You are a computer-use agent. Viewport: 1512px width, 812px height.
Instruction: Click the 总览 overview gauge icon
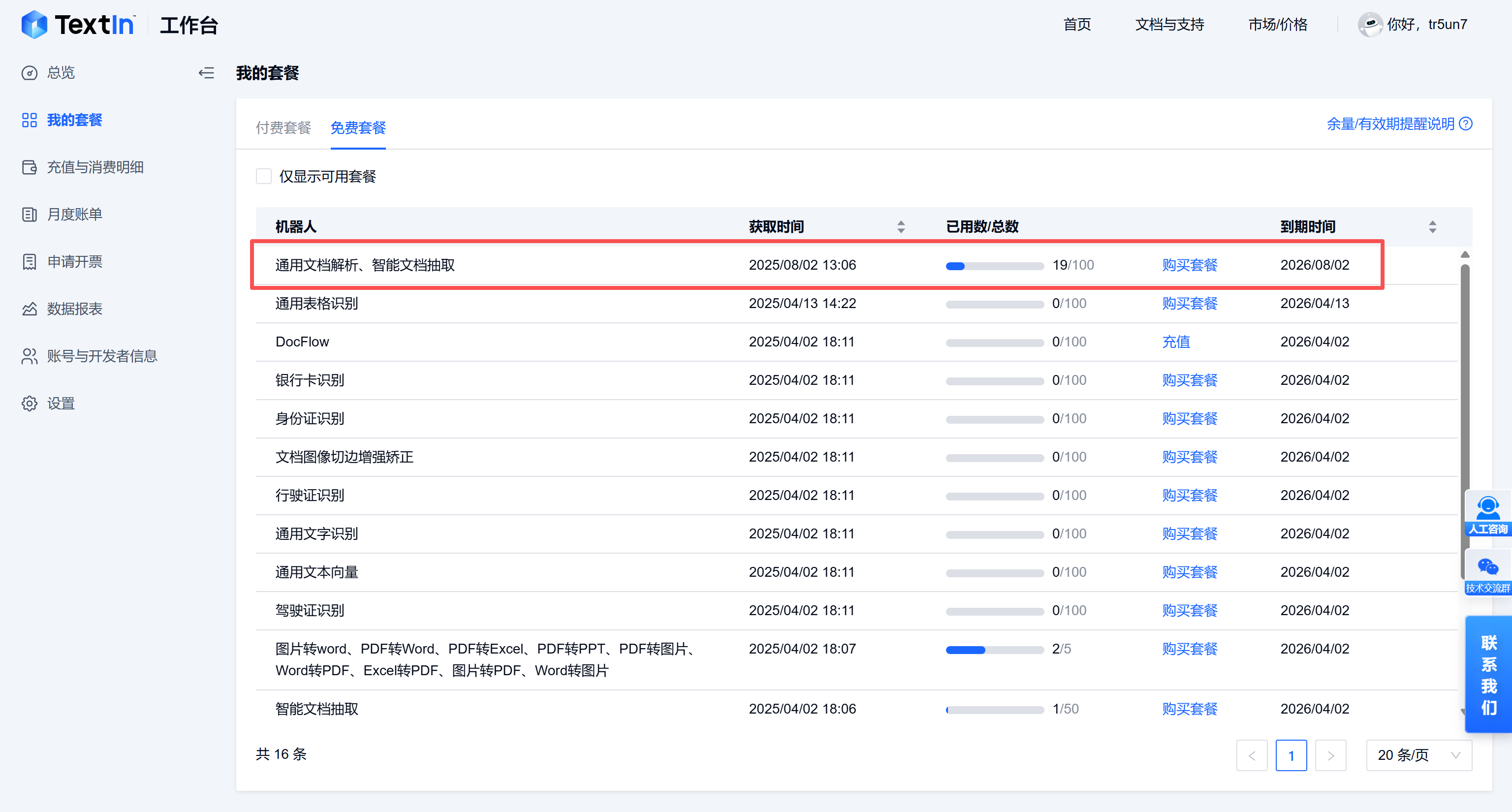[30, 73]
